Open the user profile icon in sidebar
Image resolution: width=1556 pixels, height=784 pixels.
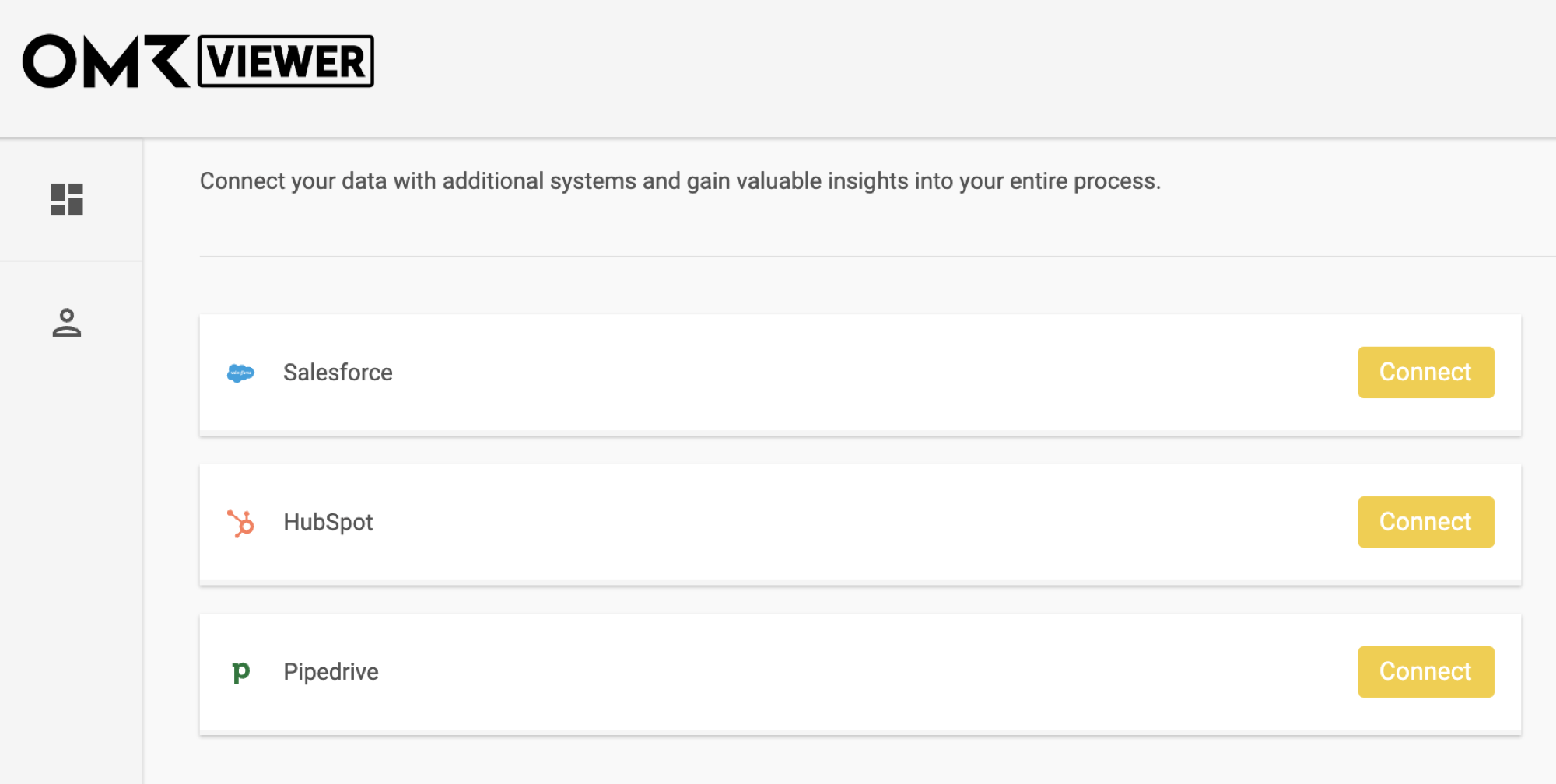pyautogui.click(x=67, y=323)
